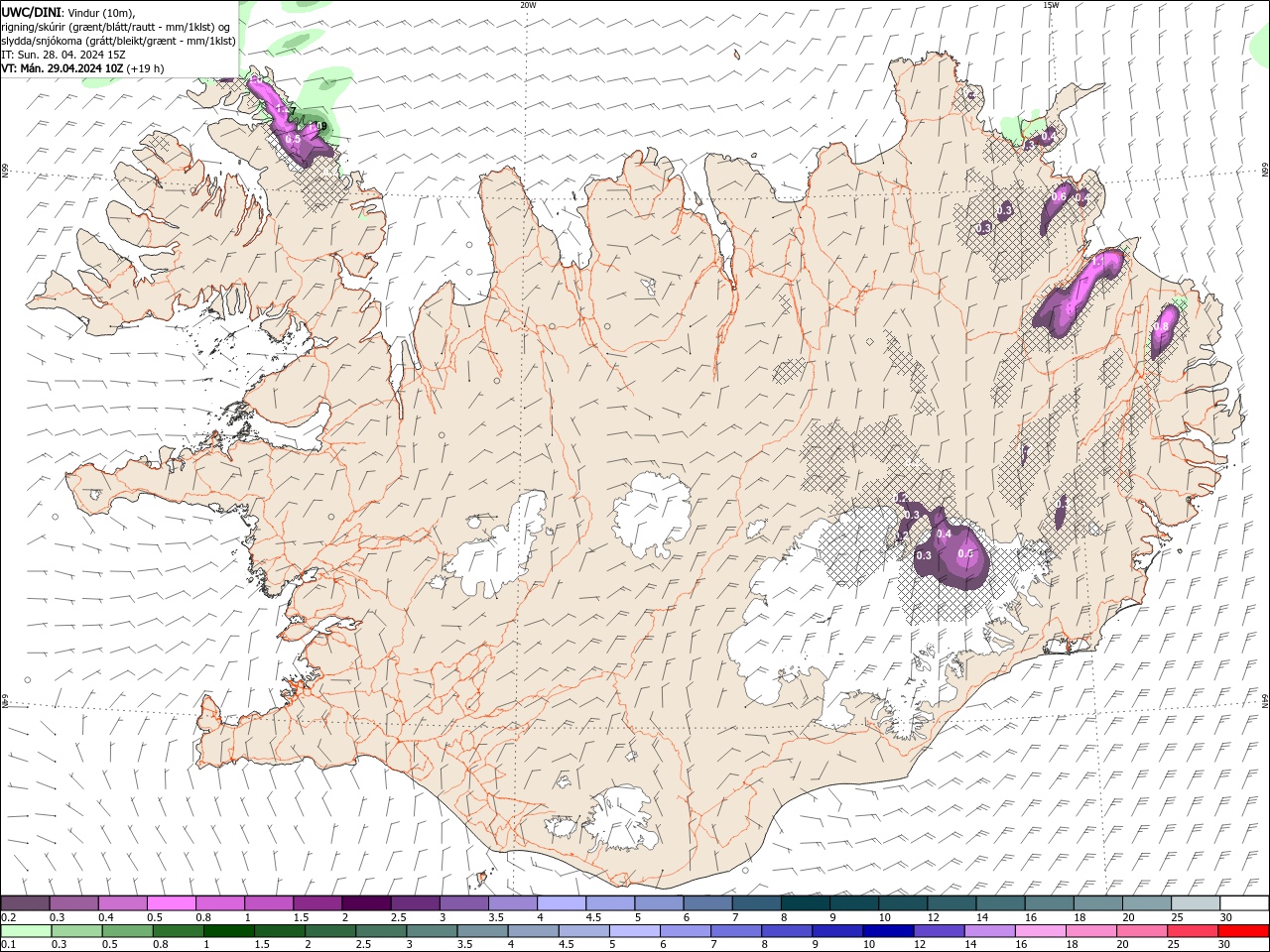1270x952 pixels.
Task: Click the pink snow band in the Westfjords
Action: (286, 124)
